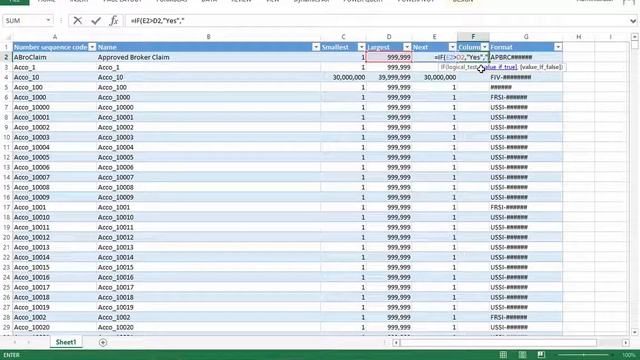640x360 pixels.
Task: Open the Name column filter dropdown
Action: (x=316, y=47)
